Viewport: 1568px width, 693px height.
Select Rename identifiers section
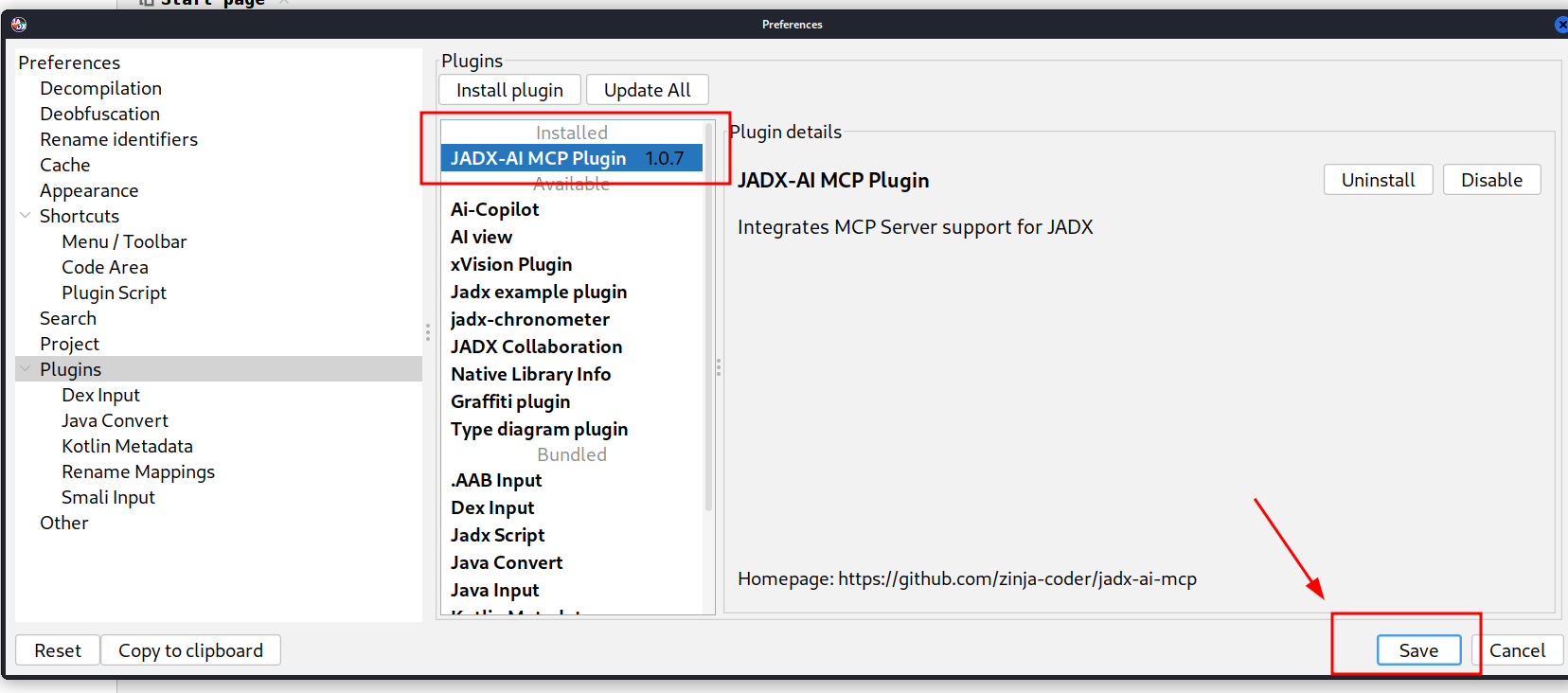[x=118, y=139]
